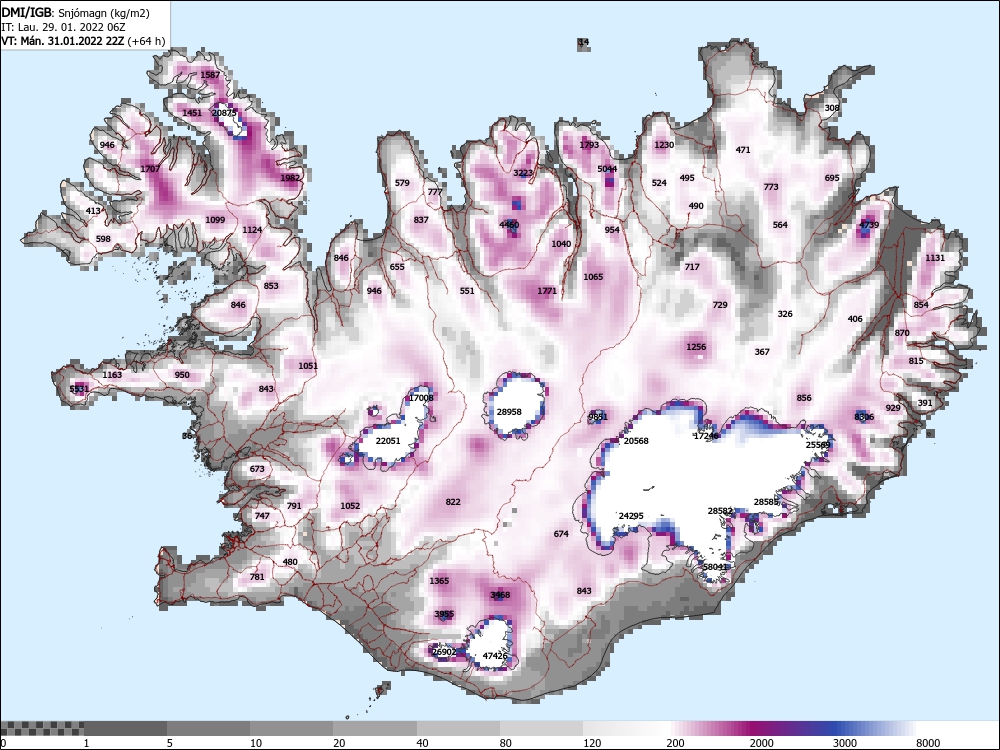The height and width of the screenshot is (750, 1000).
Task: Click the value '1230'
Action: point(664,145)
